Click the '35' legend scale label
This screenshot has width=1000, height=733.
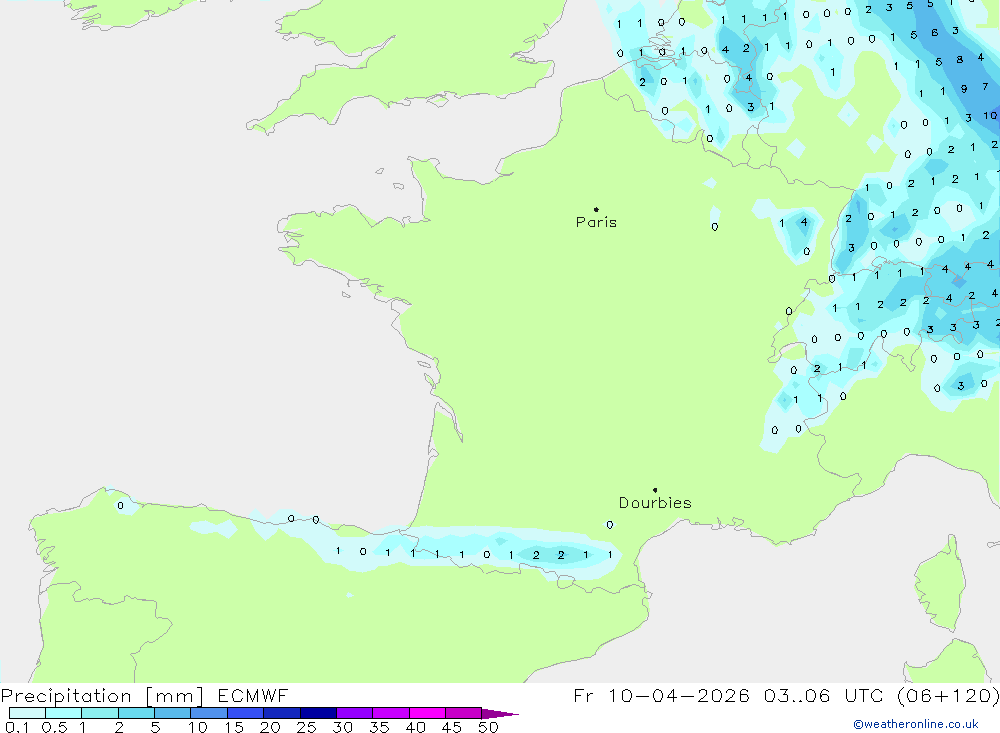pos(379,727)
